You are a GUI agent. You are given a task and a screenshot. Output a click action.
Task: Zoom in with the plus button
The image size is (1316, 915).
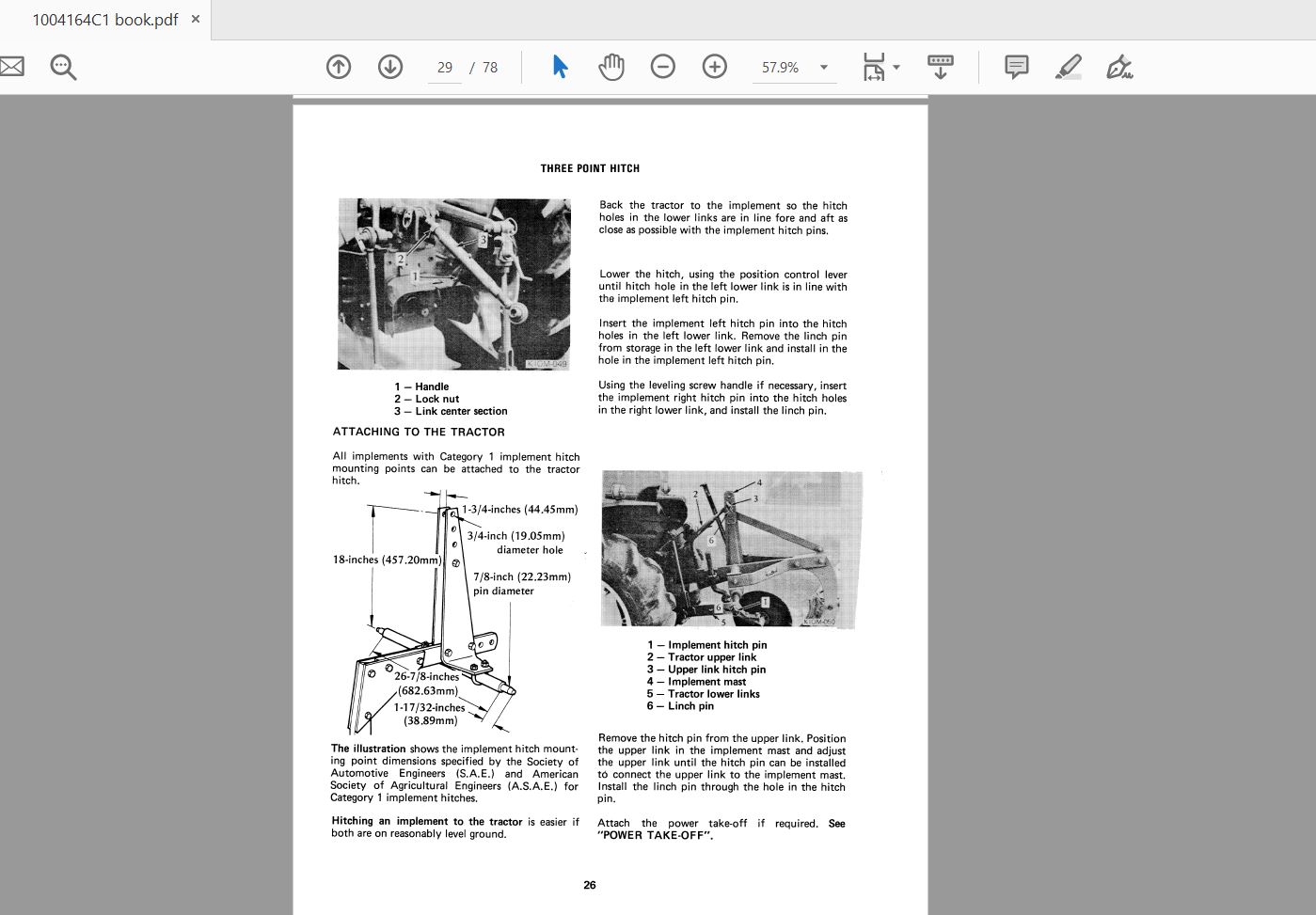coord(714,67)
